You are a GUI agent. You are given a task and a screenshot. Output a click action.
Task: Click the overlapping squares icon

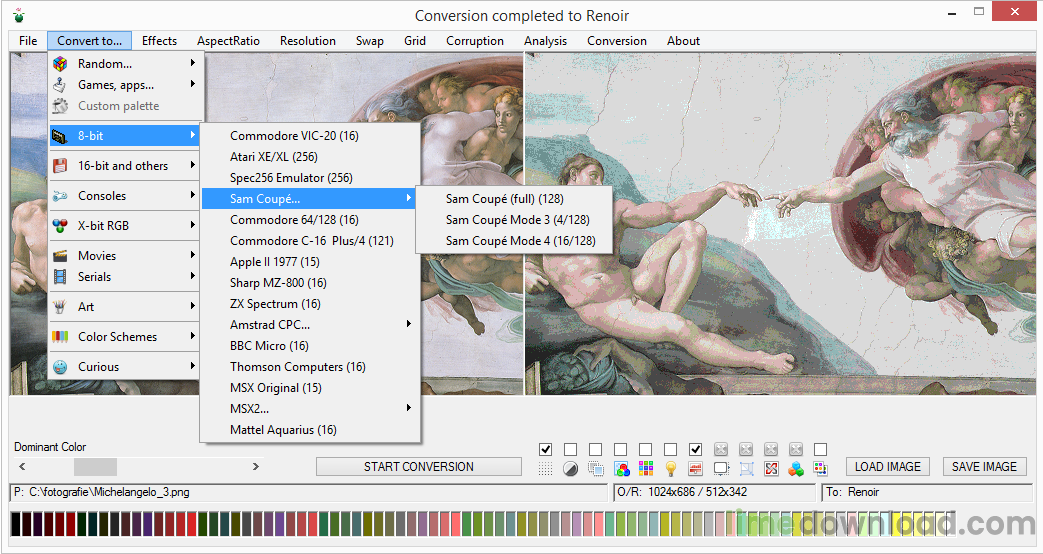[595, 468]
